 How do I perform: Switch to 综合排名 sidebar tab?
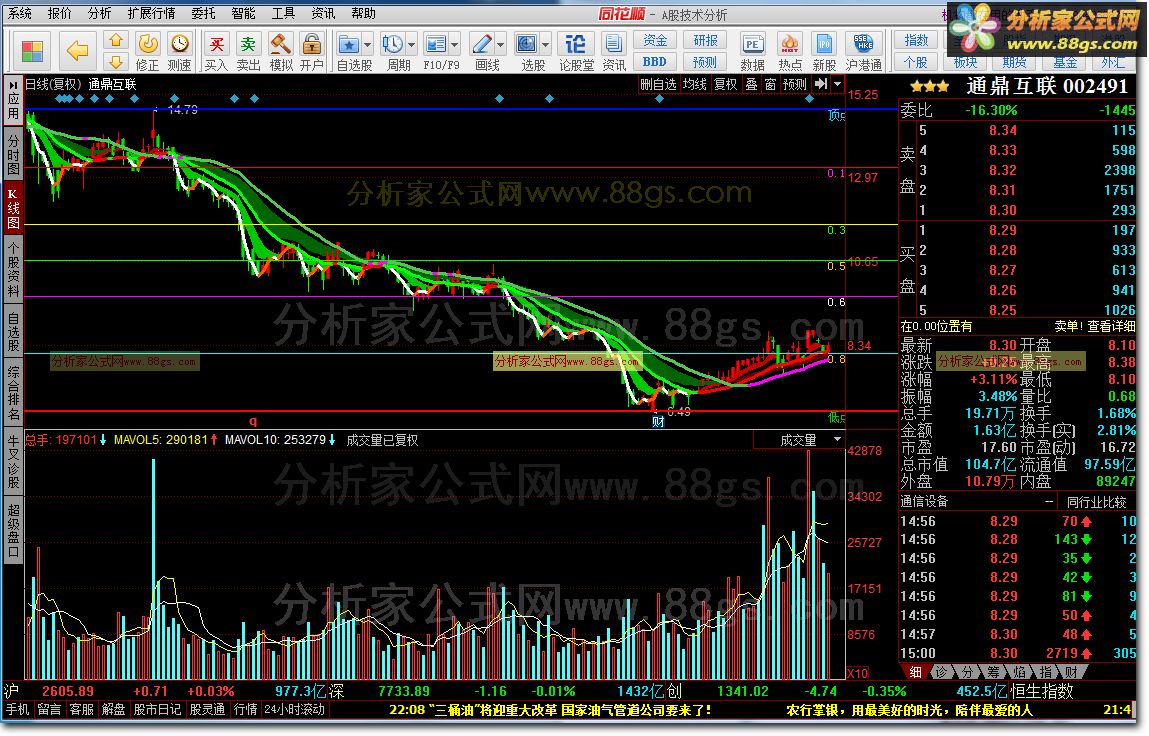pos(13,393)
